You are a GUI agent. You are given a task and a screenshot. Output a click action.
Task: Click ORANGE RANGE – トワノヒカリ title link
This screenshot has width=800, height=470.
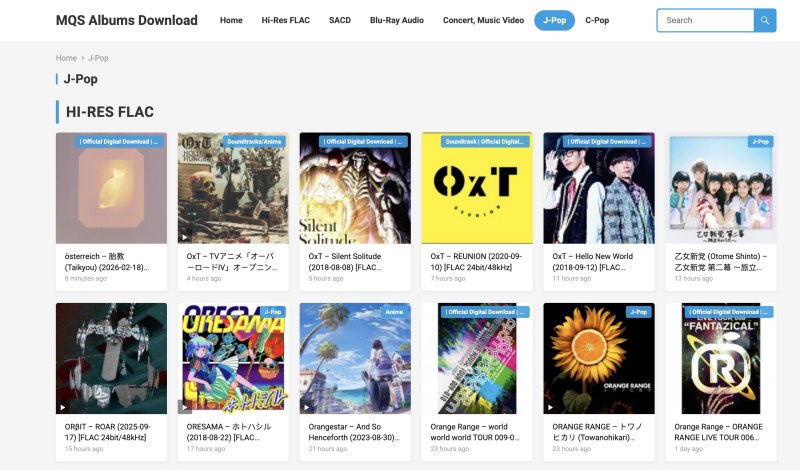point(597,432)
